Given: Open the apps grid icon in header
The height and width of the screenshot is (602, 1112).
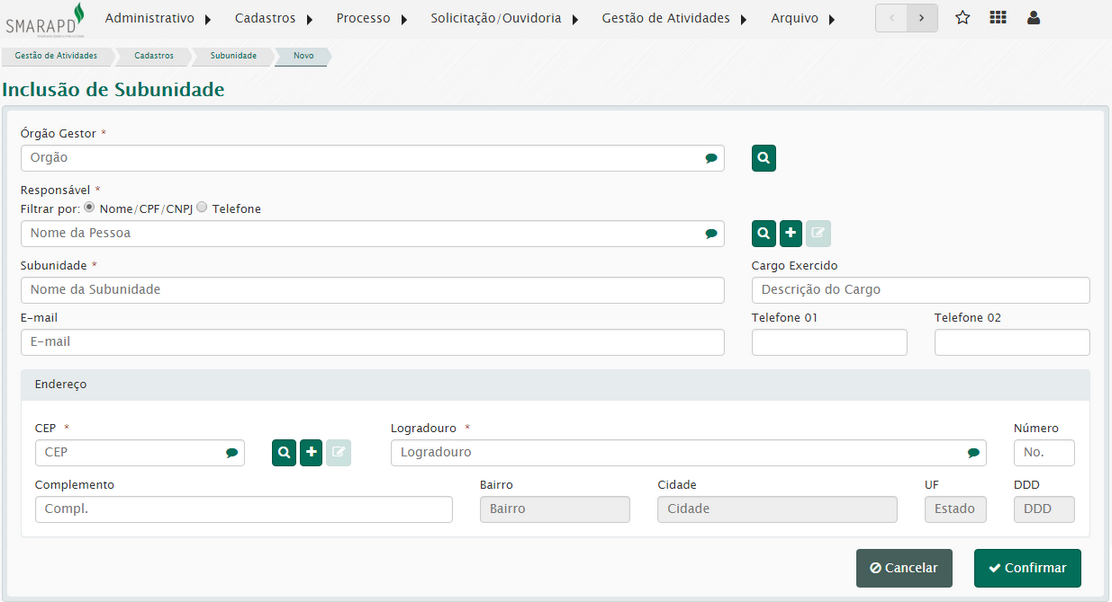Looking at the screenshot, I should click(997, 18).
